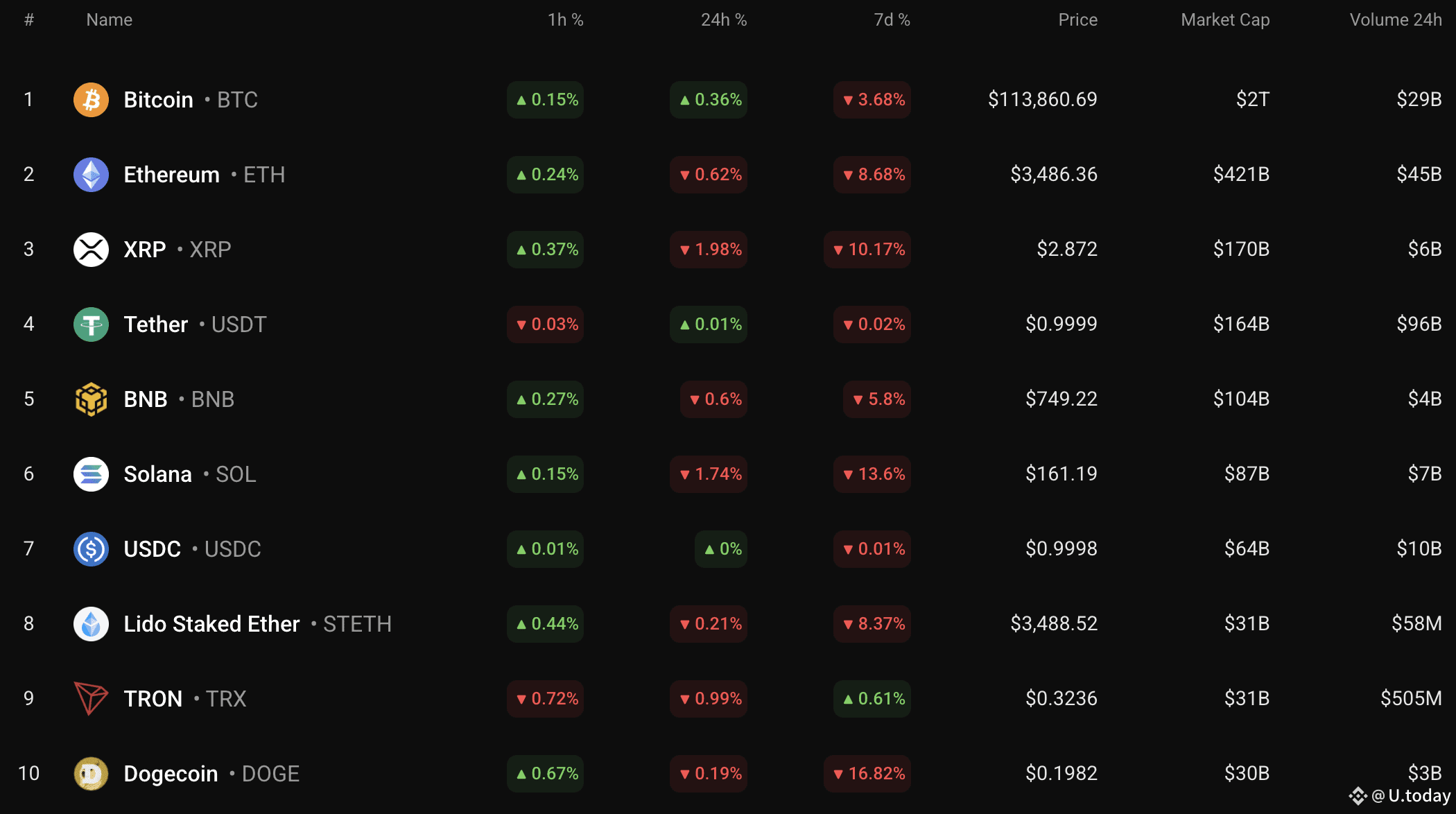This screenshot has width=1456, height=814.
Task: Sort by the Price column header
Action: [1077, 20]
